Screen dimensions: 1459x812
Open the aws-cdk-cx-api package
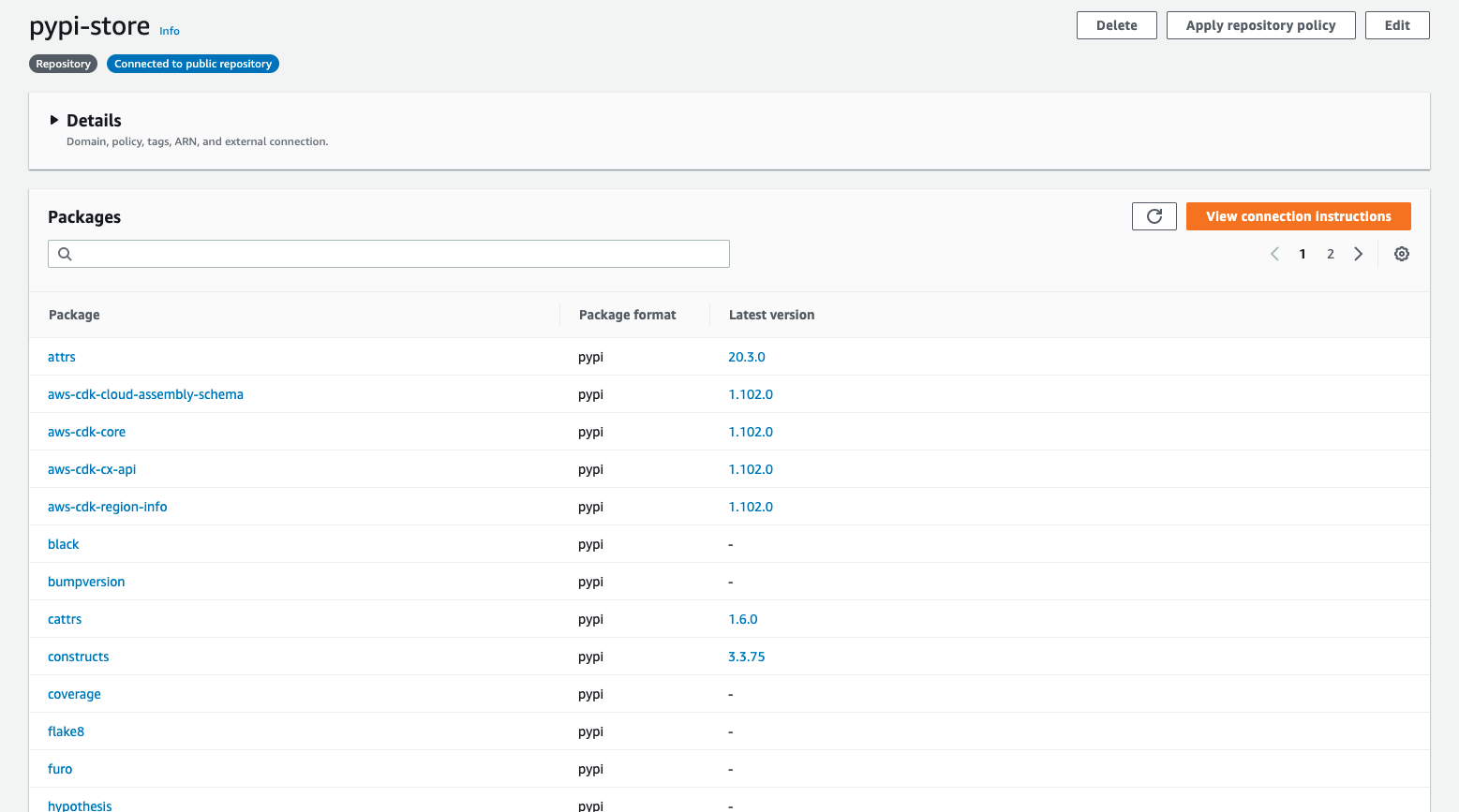[92, 469]
